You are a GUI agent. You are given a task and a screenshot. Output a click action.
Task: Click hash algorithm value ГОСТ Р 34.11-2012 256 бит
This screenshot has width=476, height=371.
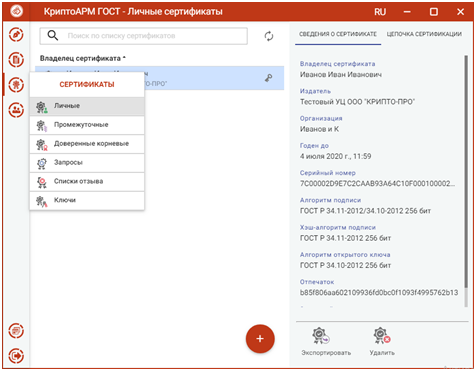345,238
